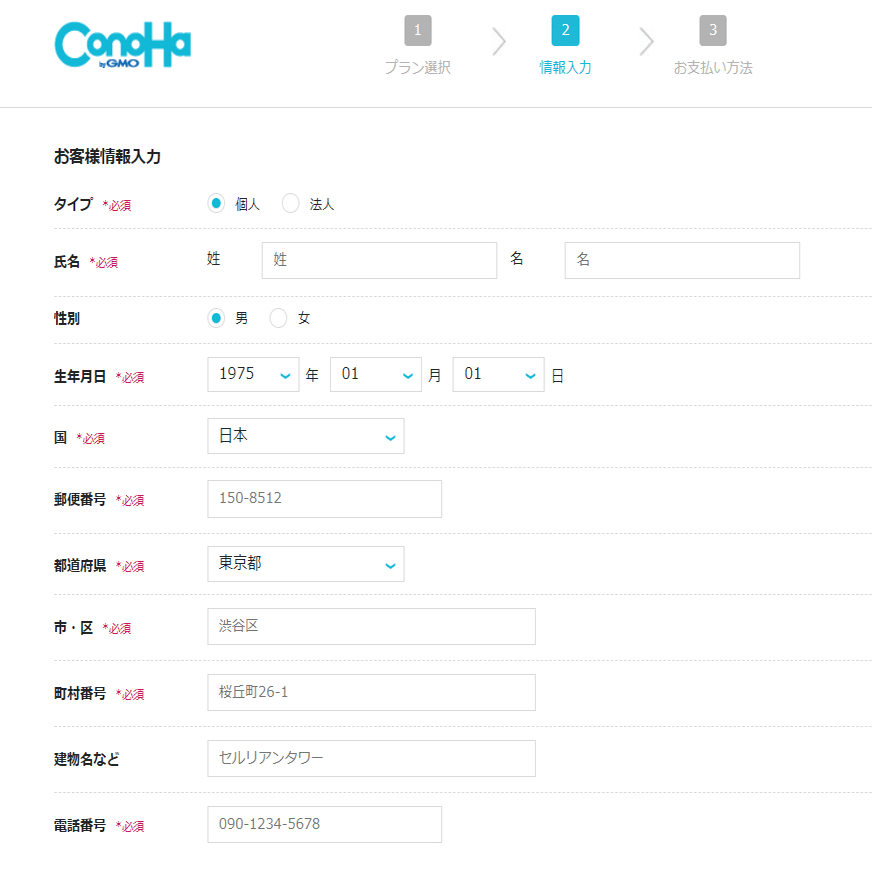This screenshot has width=872, height=872.
Task: Click the 電話番号 phone number field
Action: (325, 824)
